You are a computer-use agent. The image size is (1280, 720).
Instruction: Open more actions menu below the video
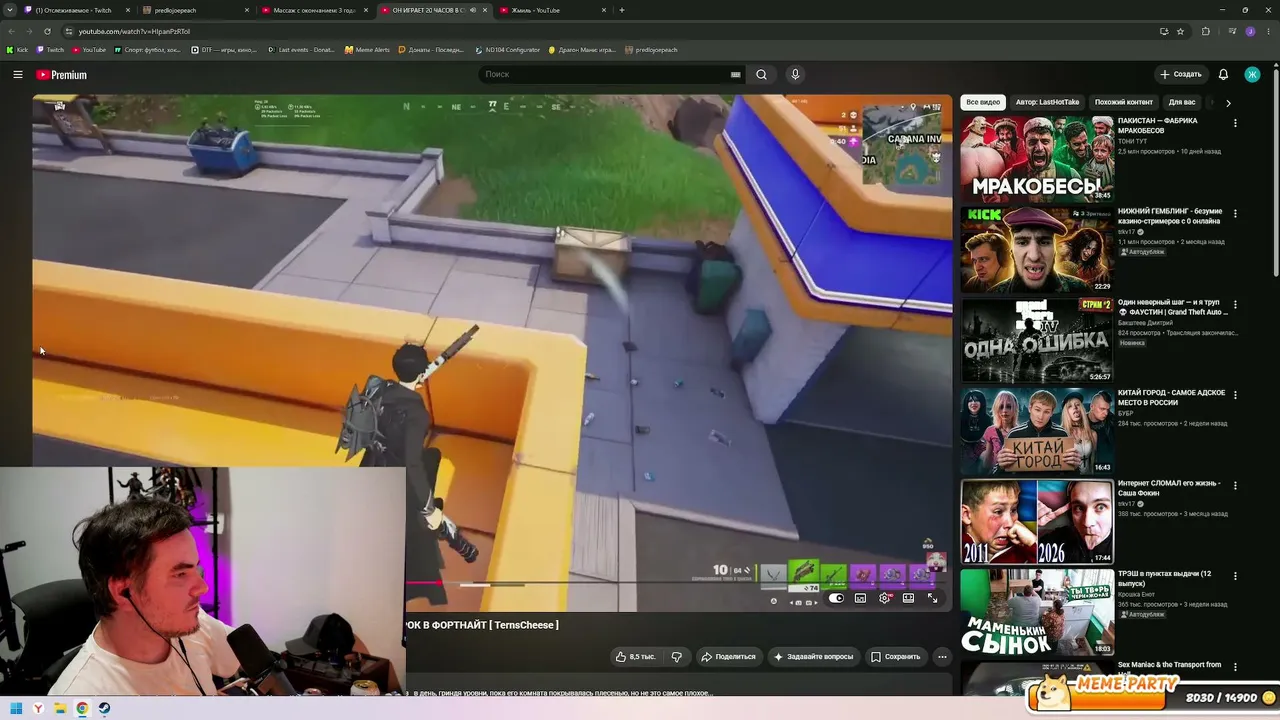point(942,657)
